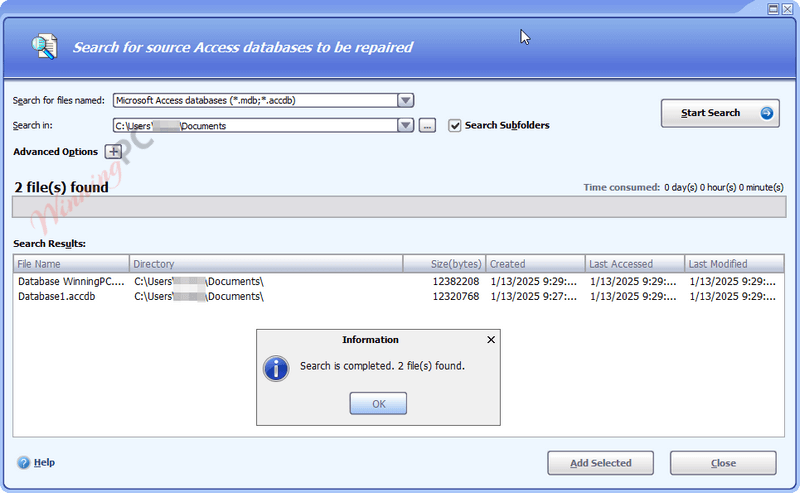This screenshot has width=800, height=493.
Task: Click size value 12320768
Action: click(x=456, y=297)
